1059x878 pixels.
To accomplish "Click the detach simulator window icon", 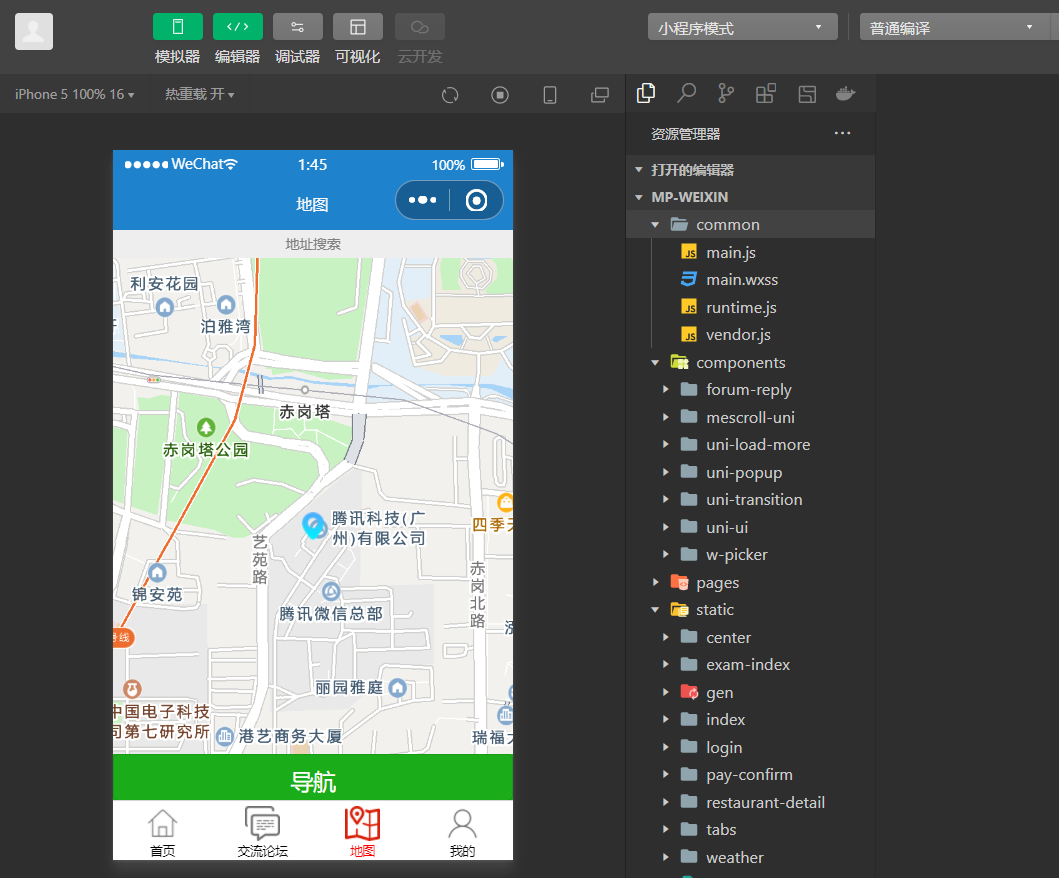I will coord(600,95).
